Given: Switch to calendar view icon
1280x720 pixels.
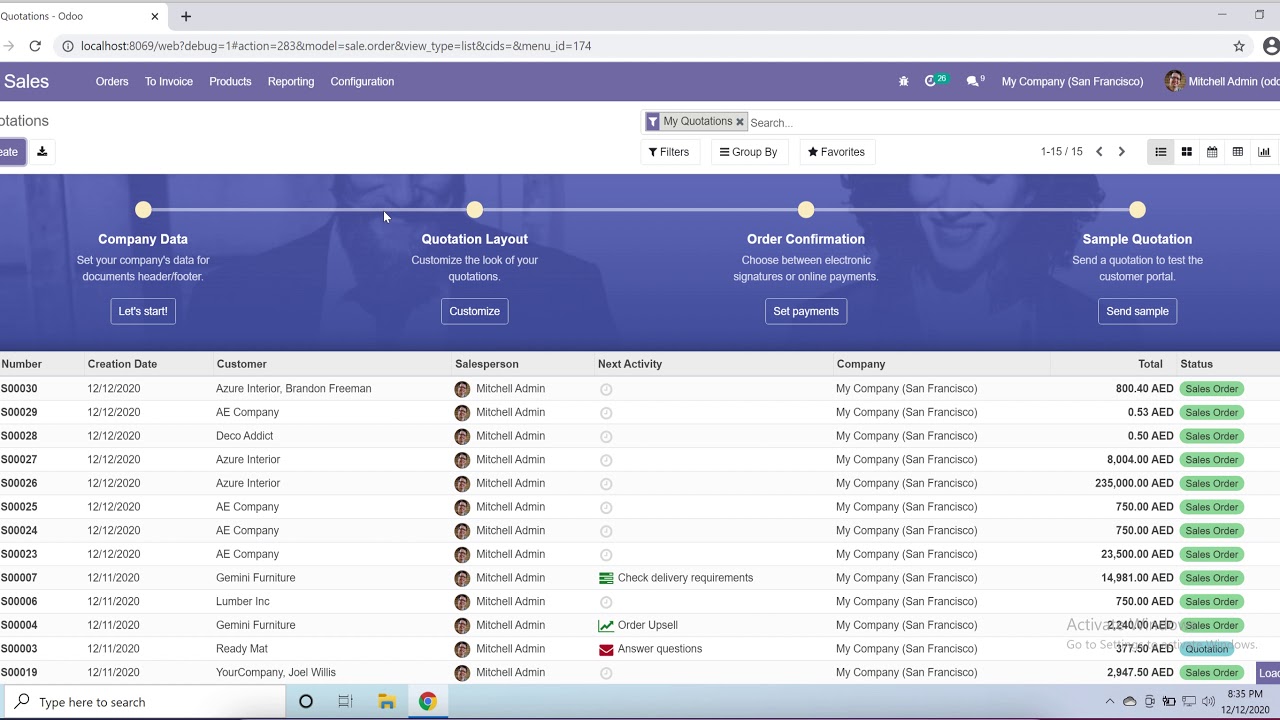Looking at the screenshot, I should (x=1212, y=152).
